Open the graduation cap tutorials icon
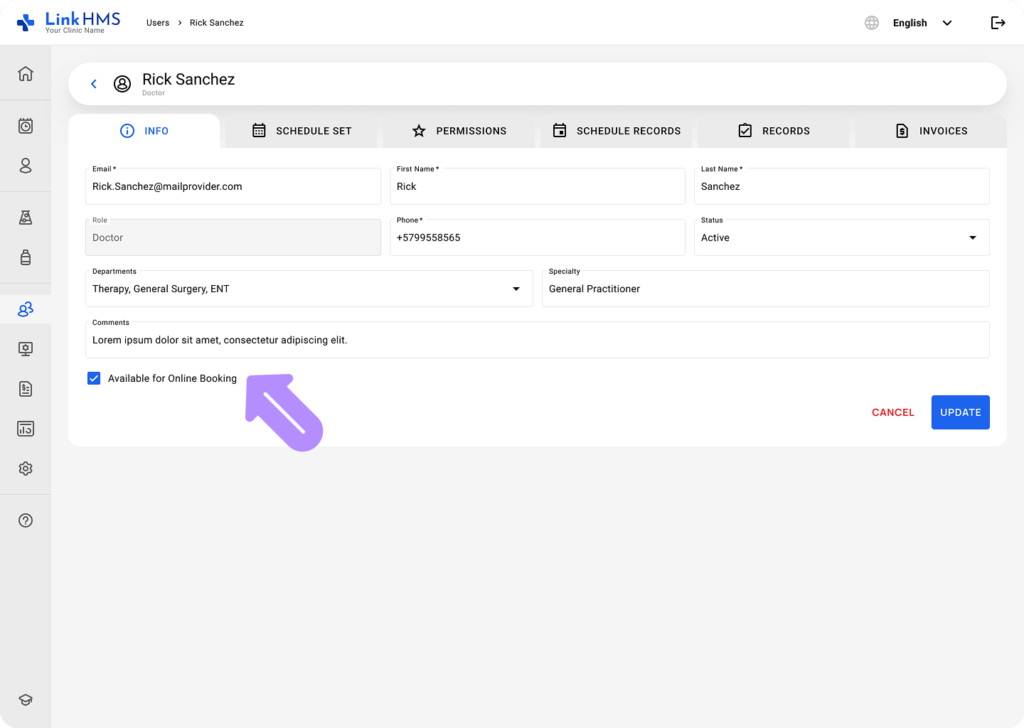 [25, 700]
